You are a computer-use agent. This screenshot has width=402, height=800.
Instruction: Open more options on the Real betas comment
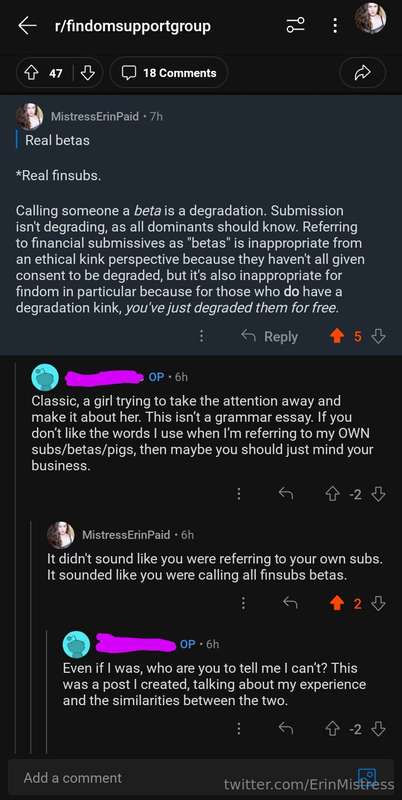coord(202,337)
